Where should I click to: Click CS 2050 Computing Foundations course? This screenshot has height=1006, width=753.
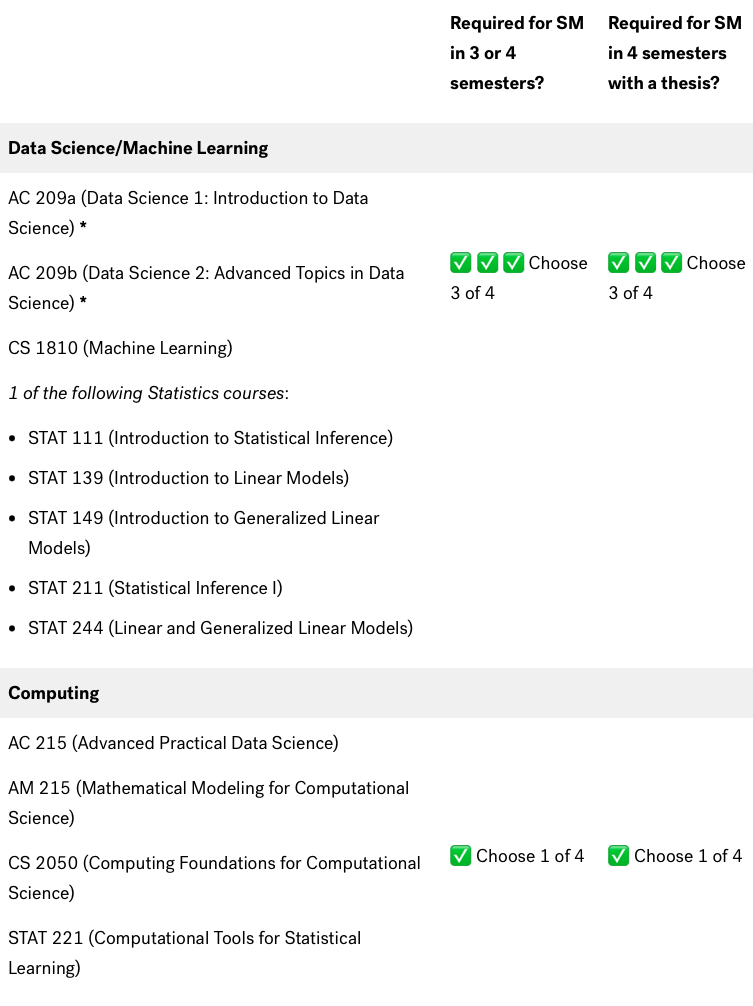click(x=214, y=878)
